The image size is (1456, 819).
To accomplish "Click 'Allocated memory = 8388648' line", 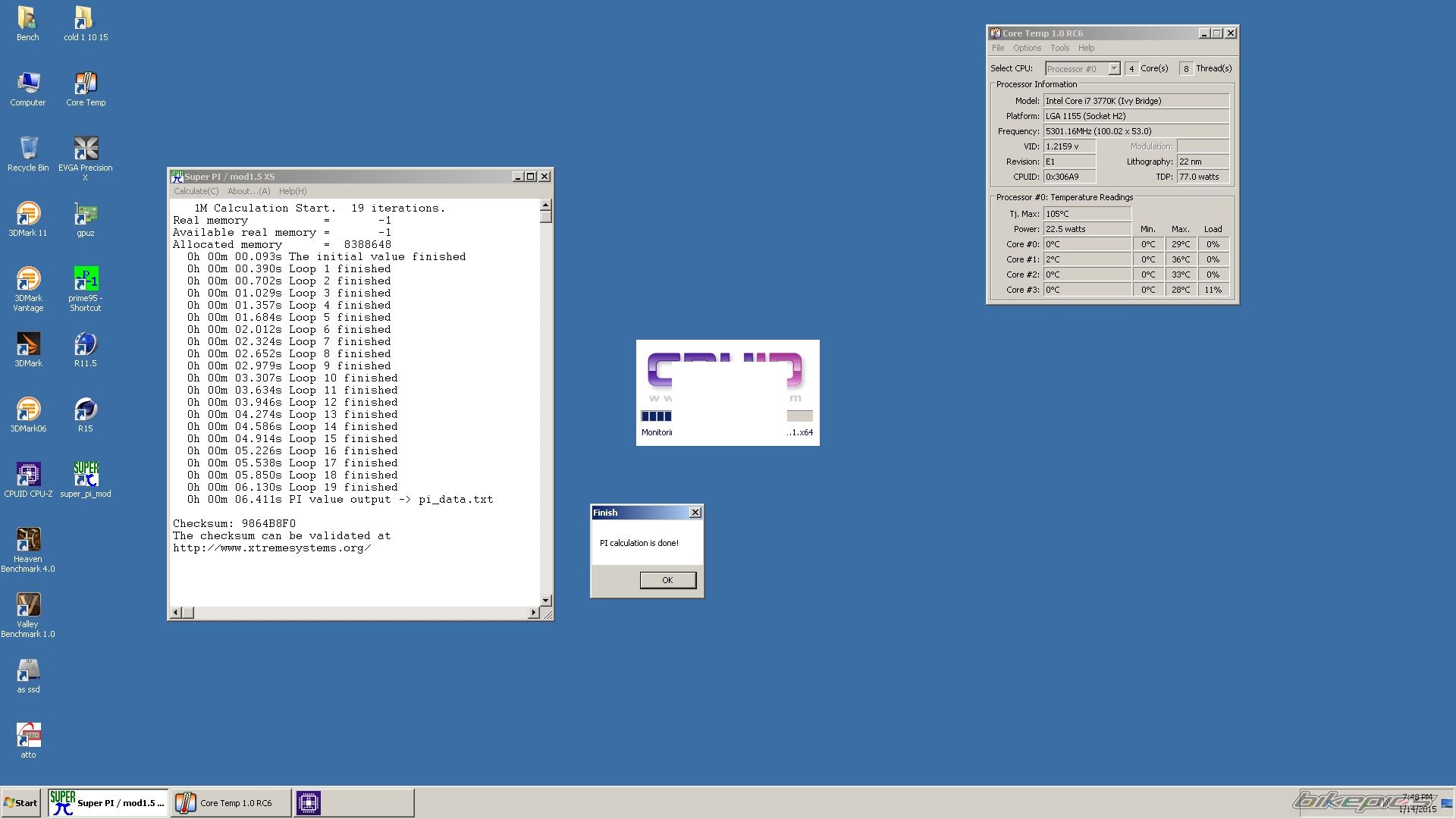I will pos(282,244).
